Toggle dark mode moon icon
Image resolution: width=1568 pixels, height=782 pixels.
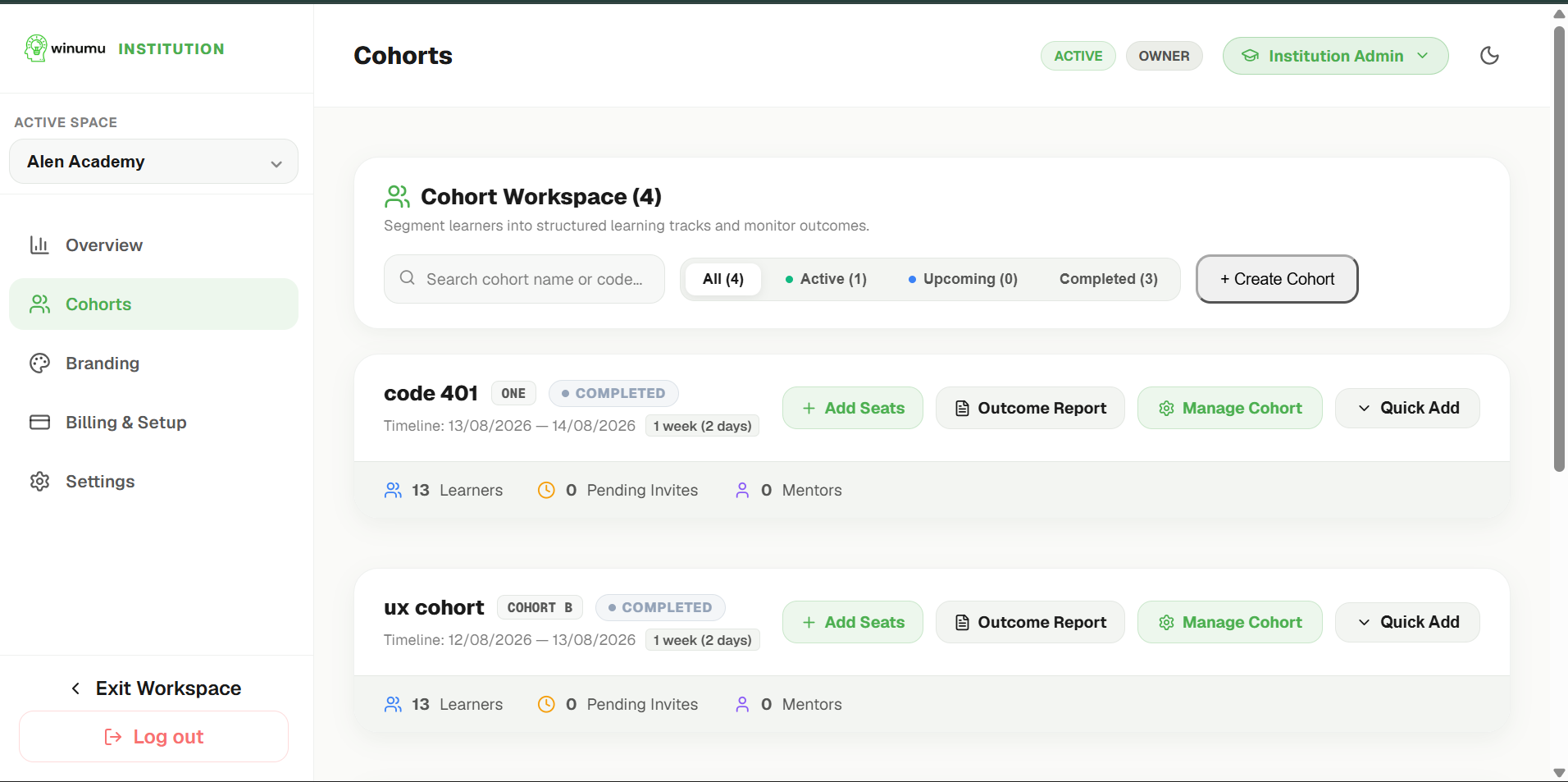tap(1489, 56)
